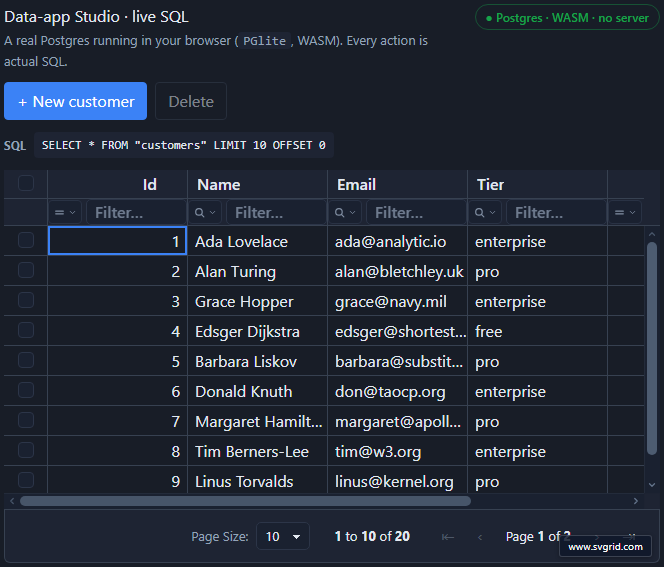Viewport: 664px width, 567px height.
Task: Focus the Email column filter input
Action: tap(416, 212)
